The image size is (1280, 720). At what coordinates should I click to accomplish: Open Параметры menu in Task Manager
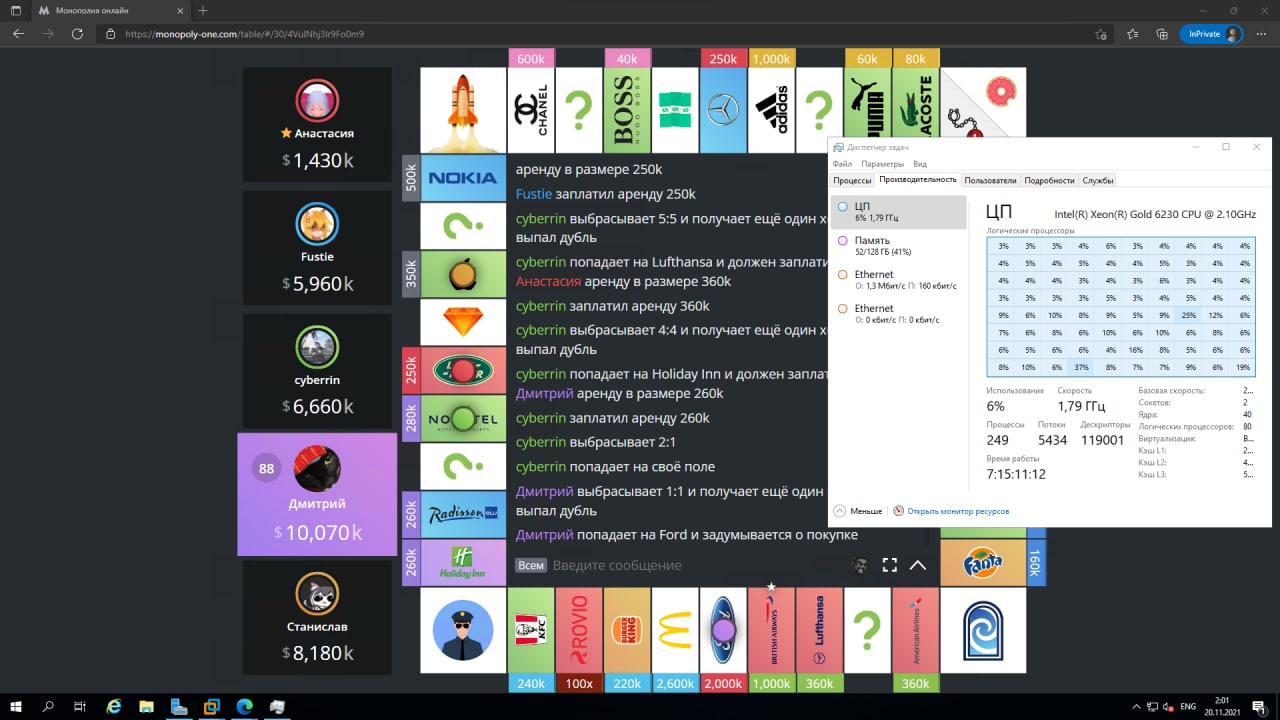[883, 164]
